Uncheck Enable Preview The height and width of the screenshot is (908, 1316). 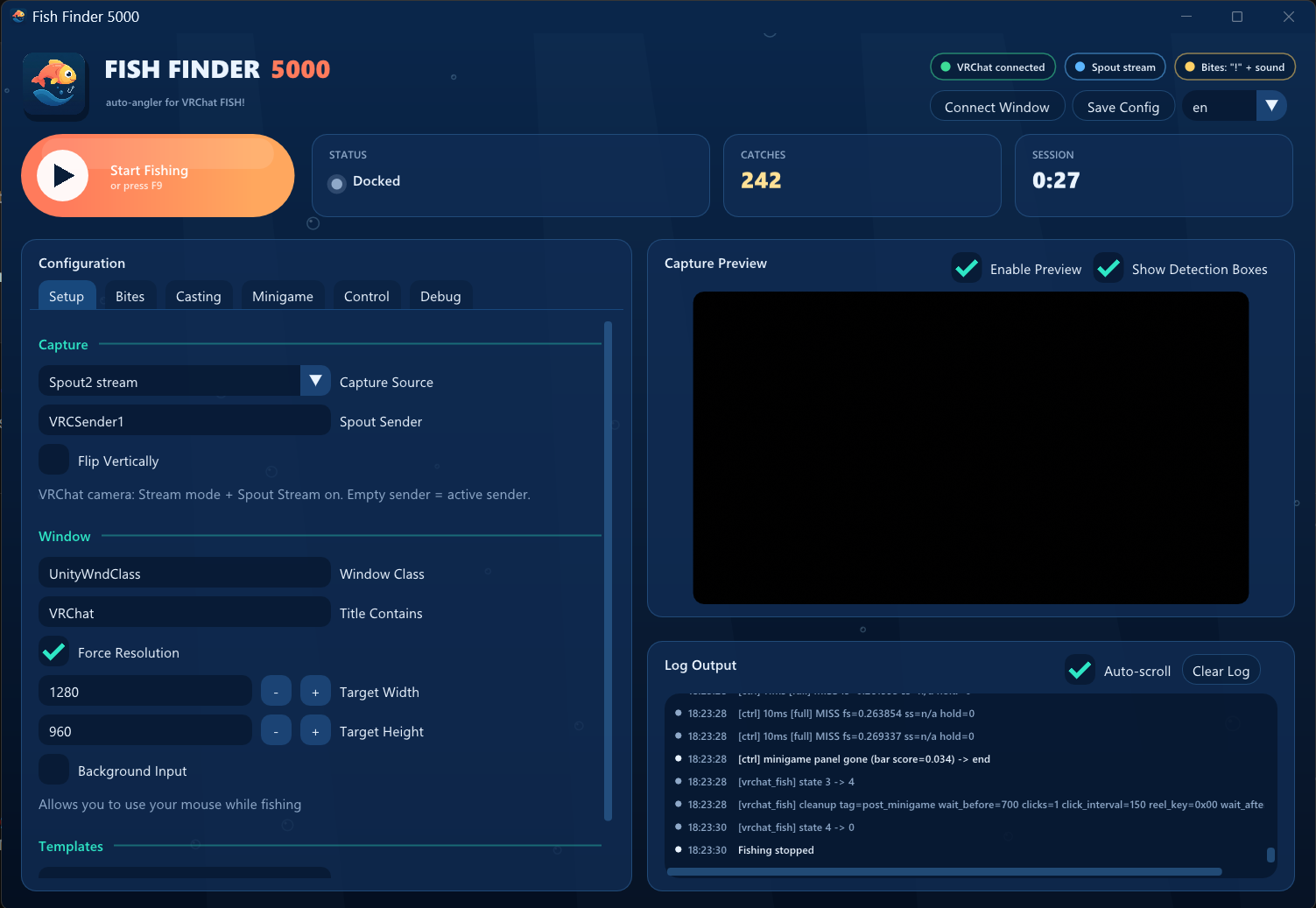click(967, 268)
